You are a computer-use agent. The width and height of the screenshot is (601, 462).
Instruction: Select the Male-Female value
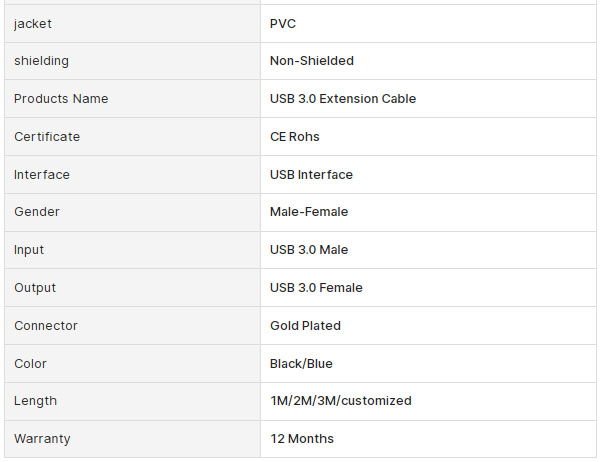click(309, 212)
